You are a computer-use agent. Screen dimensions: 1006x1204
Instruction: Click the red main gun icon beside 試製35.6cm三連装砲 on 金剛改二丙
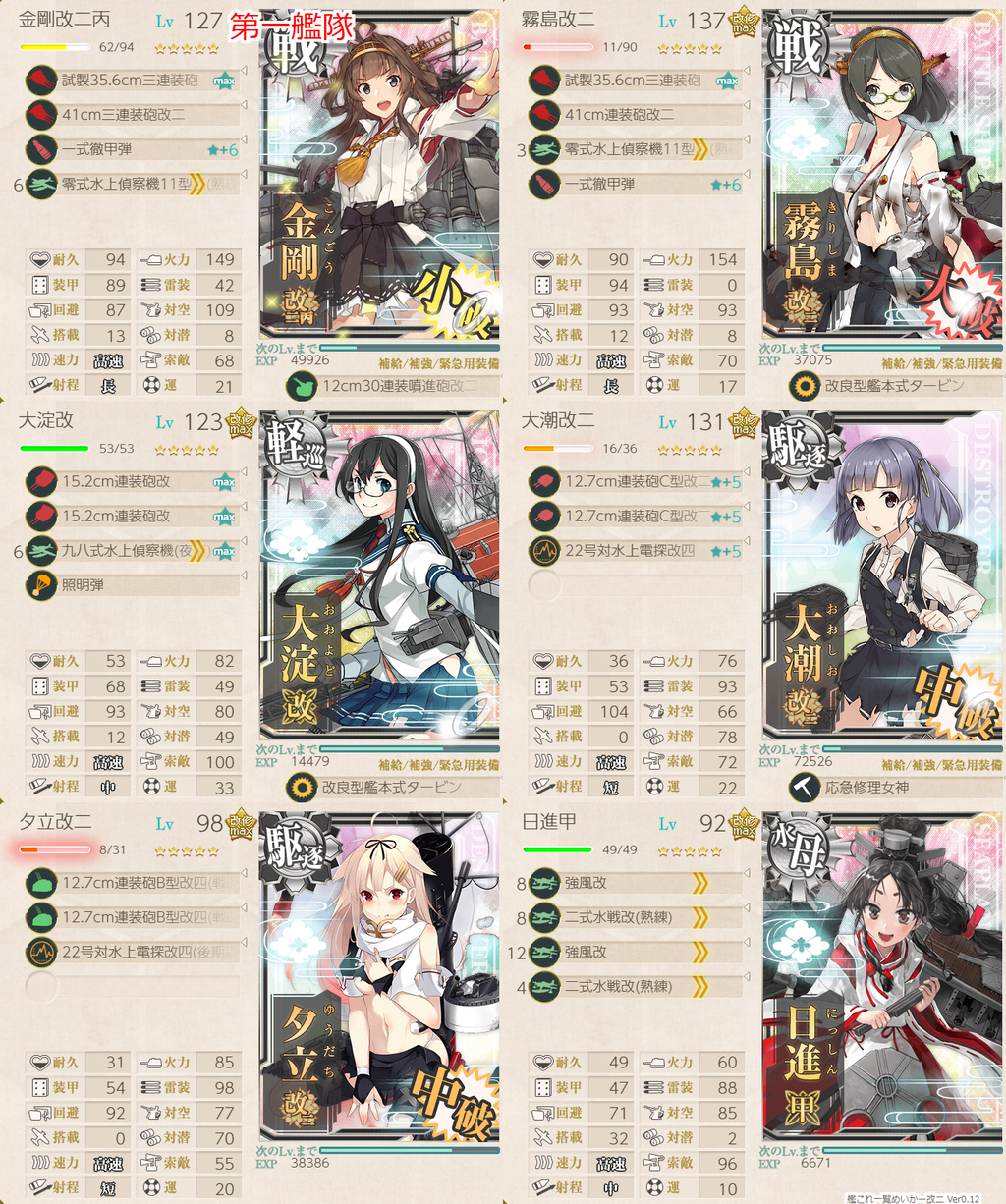click(x=41, y=81)
